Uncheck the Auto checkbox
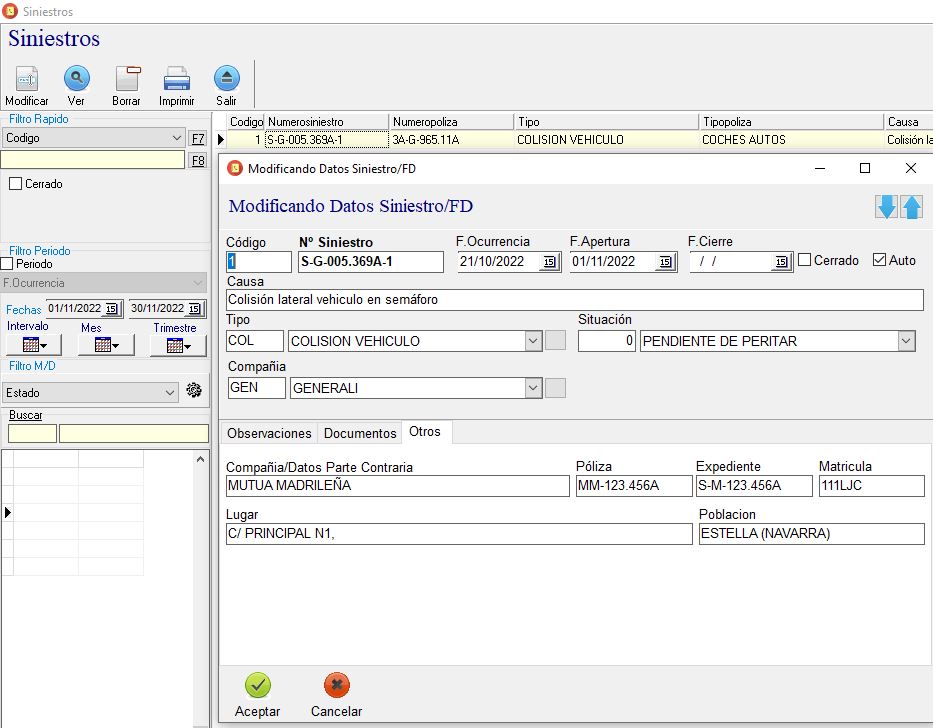This screenshot has height=728, width=933. click(879, 260)
